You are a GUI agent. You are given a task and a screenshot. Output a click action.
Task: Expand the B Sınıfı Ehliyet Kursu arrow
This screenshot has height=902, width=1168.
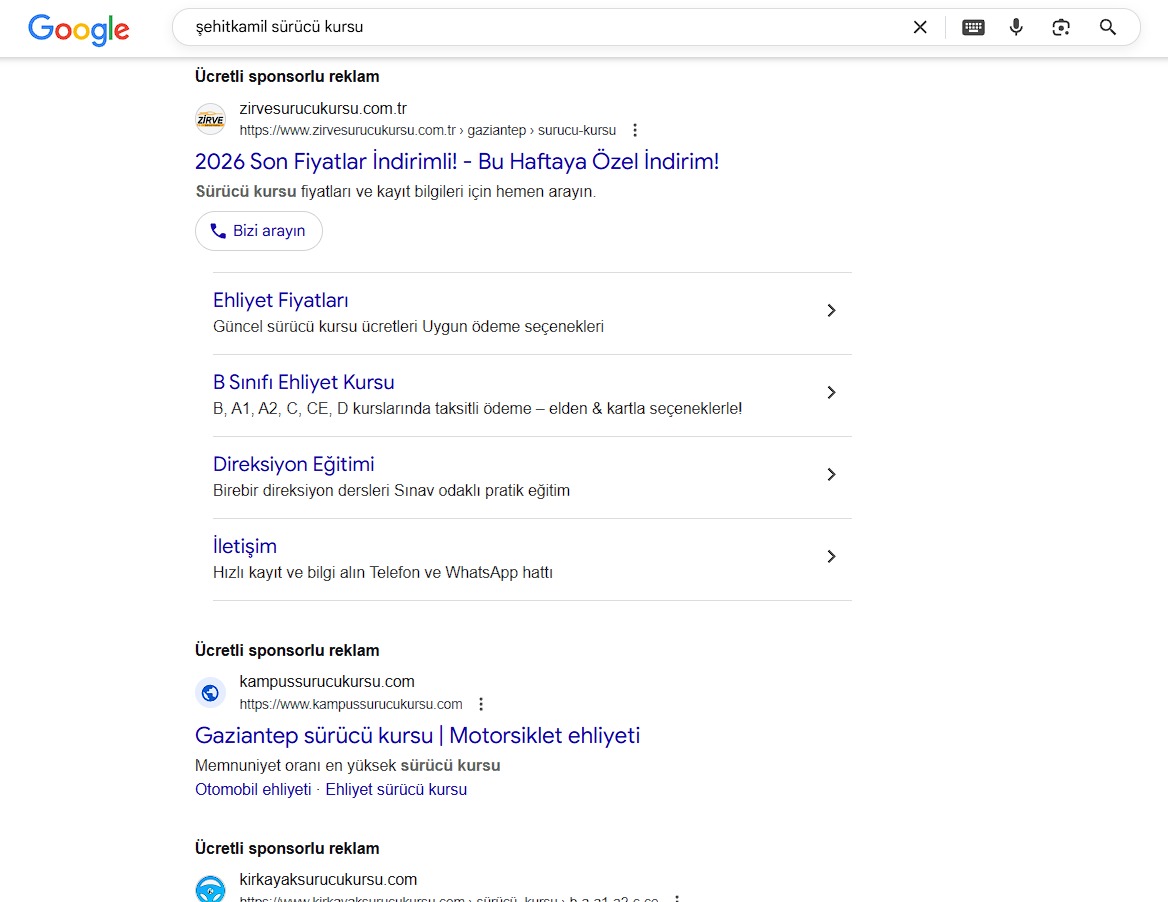click(x=830, y=393)
